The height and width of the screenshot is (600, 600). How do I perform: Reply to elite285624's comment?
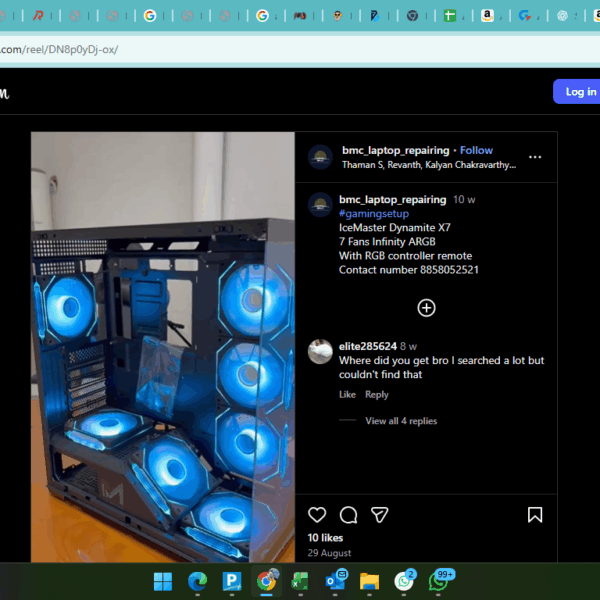coord(376,395)
